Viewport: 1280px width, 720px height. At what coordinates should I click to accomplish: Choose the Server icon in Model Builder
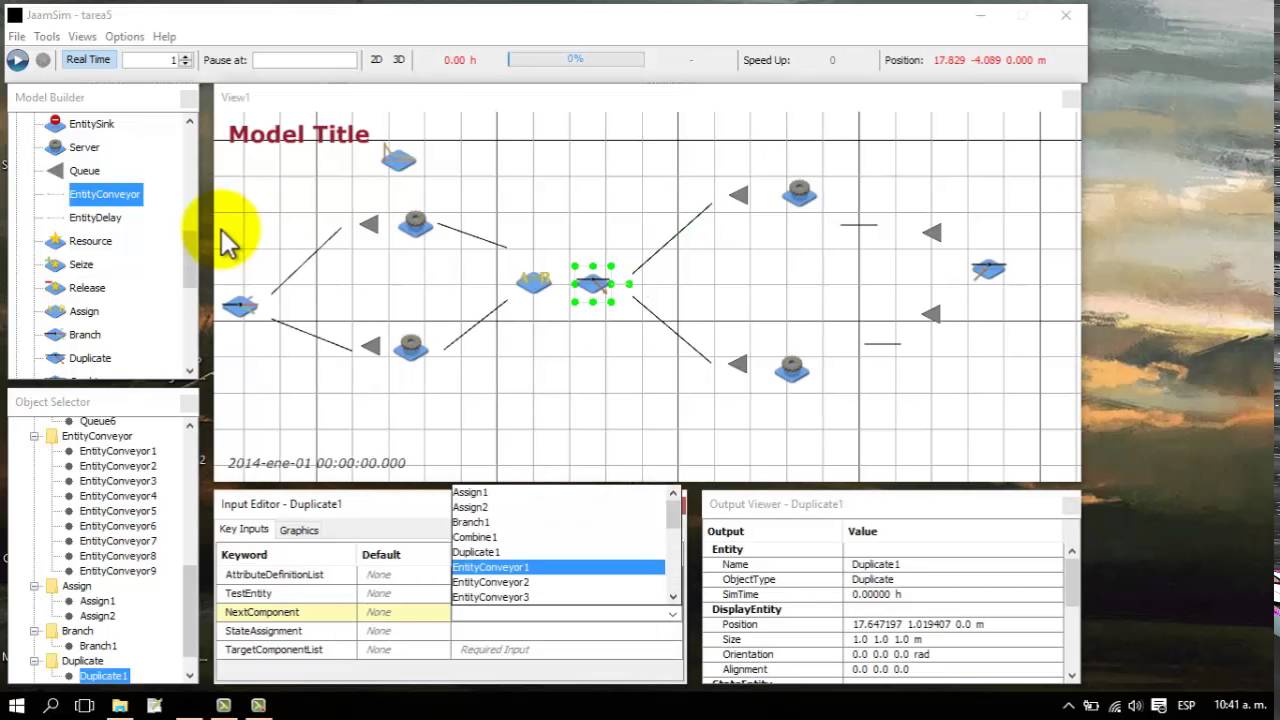pos(56,147)
